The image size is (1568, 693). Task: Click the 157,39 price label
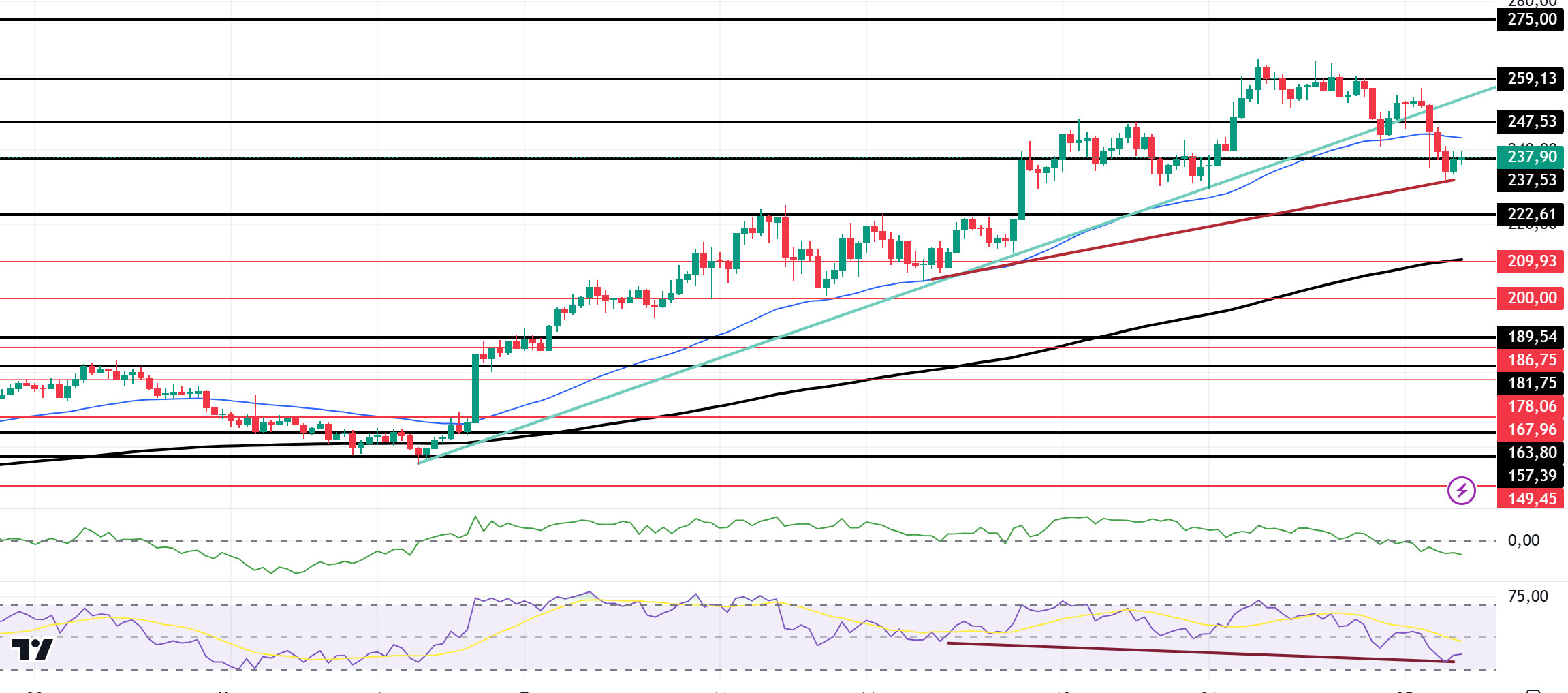coord(1530,476)
